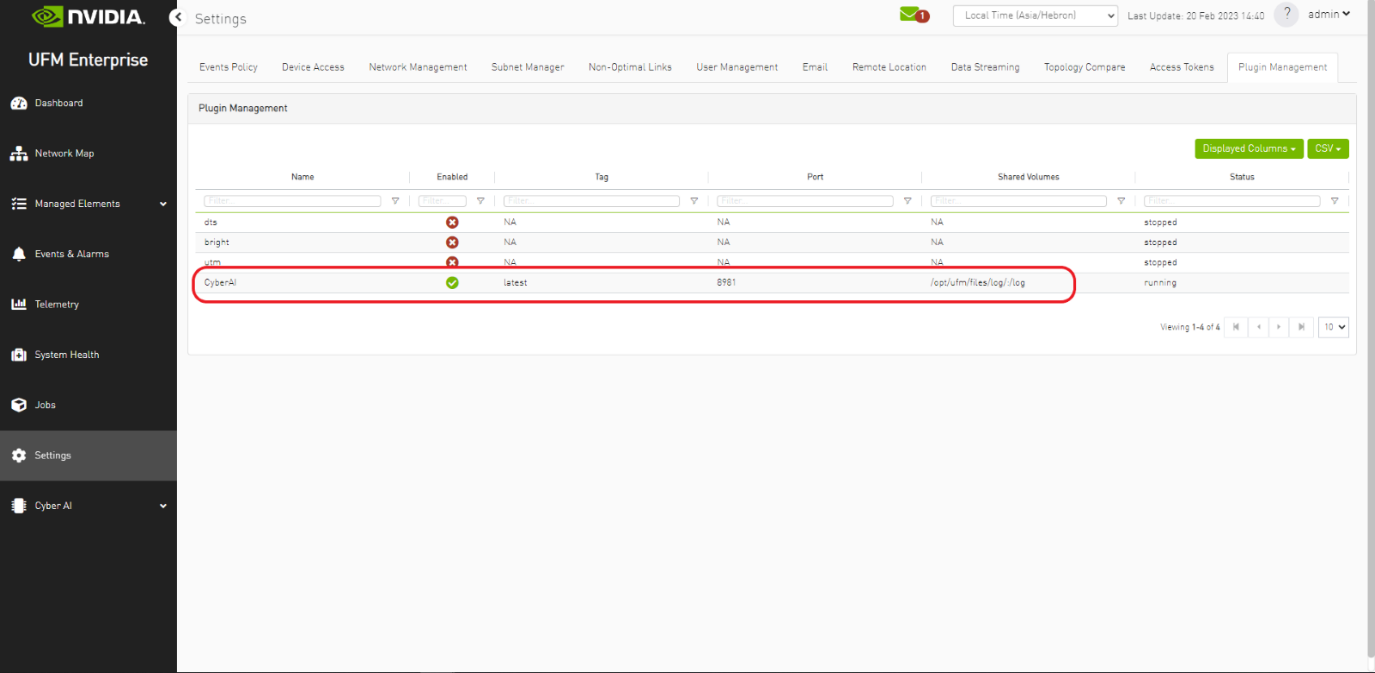
Task: Open the admin user menu
Action: [x=1329, y=14]
